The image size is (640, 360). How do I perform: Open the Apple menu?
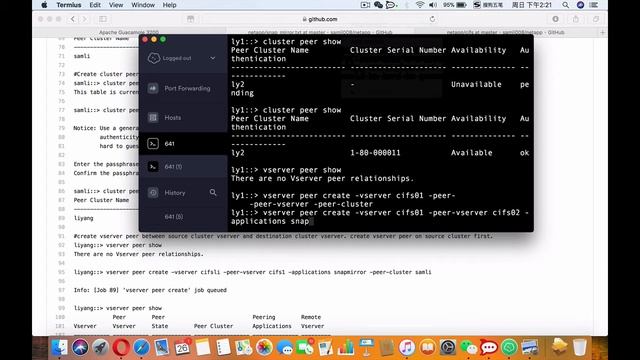coord(44,5)
